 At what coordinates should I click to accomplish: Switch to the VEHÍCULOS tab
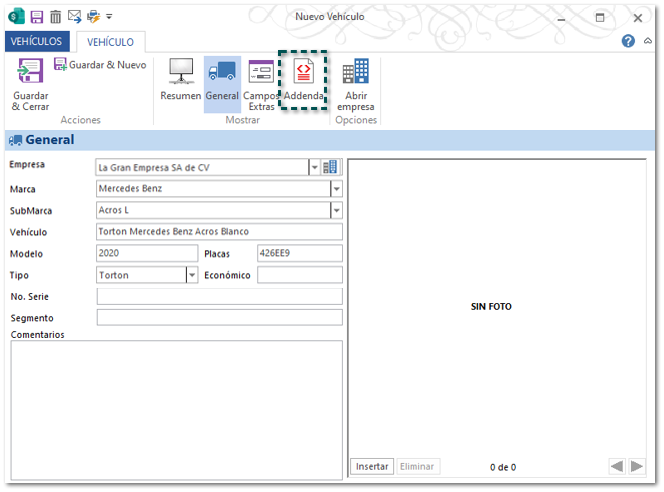tap(37, 41)
